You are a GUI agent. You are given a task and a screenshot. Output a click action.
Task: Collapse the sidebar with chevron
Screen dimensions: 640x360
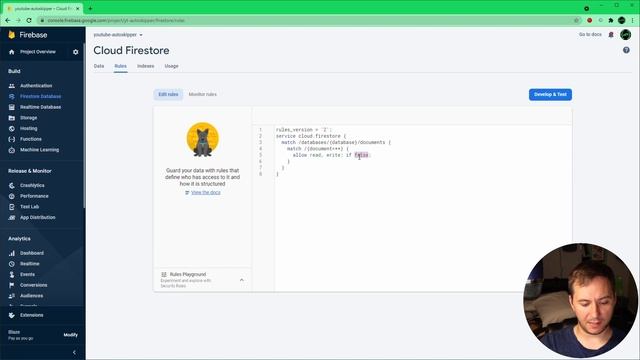point(74,352)
